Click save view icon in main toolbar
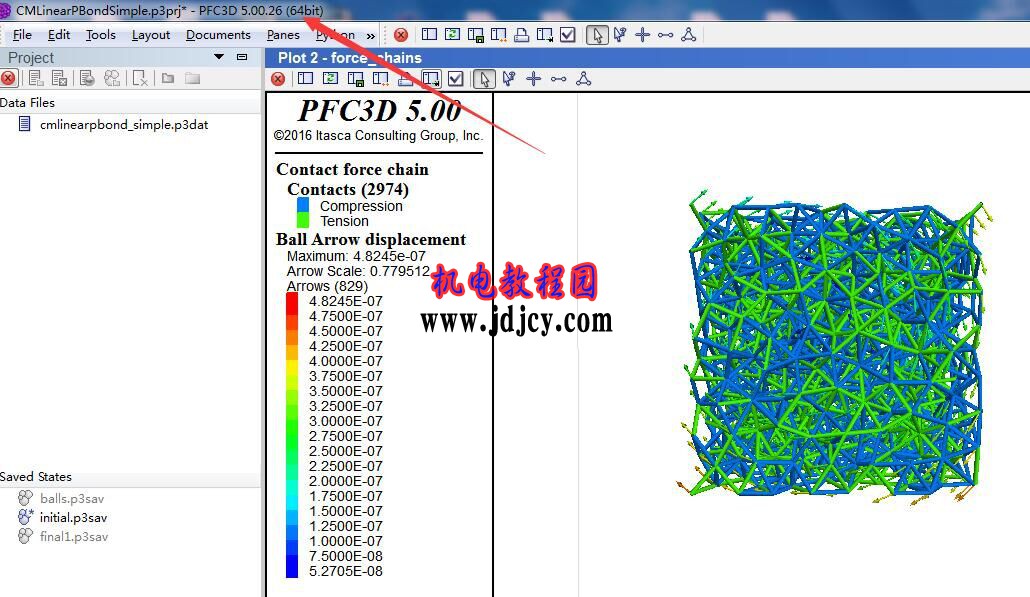This screenshot has width=1030, height=597. [476, 35]
